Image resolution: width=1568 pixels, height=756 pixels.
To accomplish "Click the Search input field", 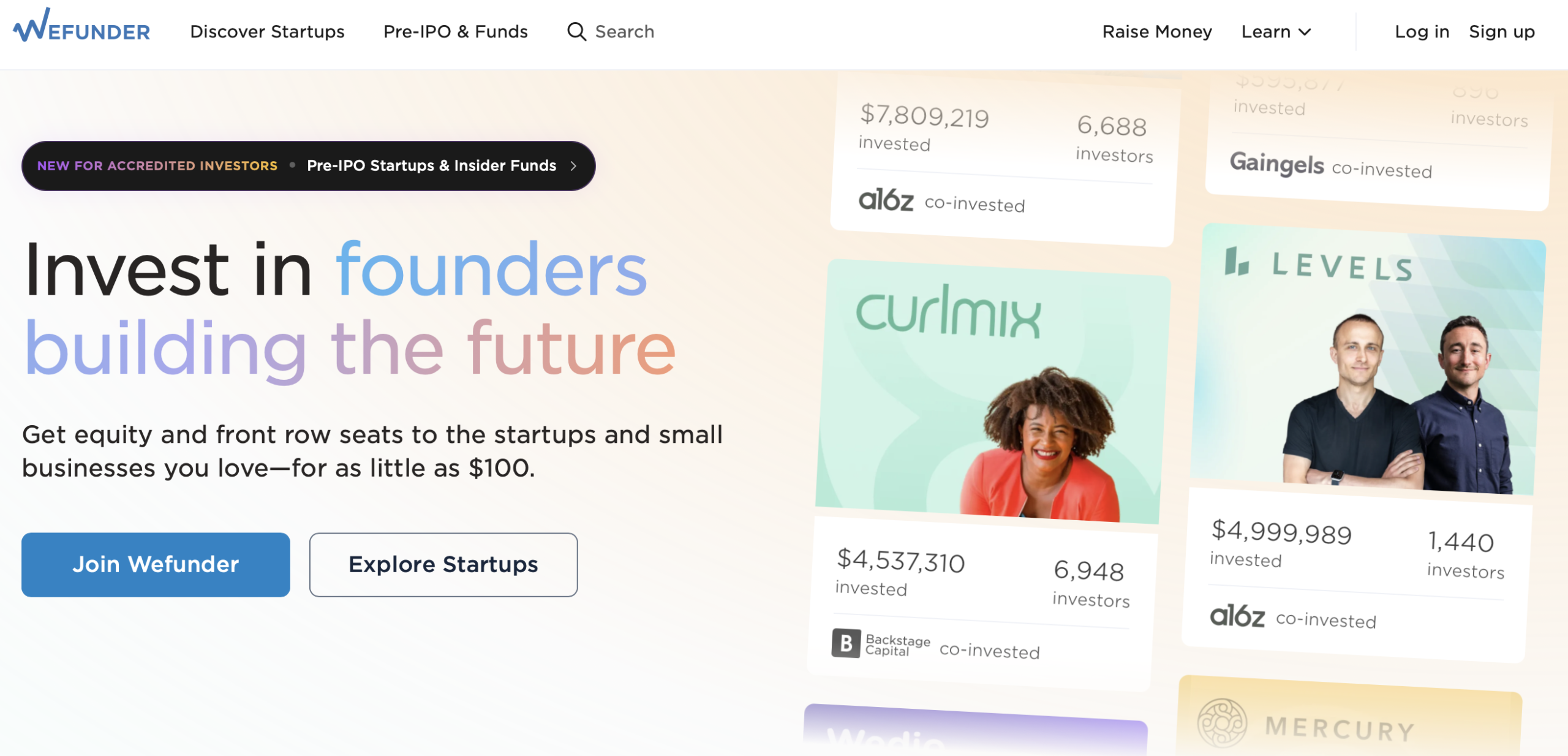I will (x=625, y=31).
